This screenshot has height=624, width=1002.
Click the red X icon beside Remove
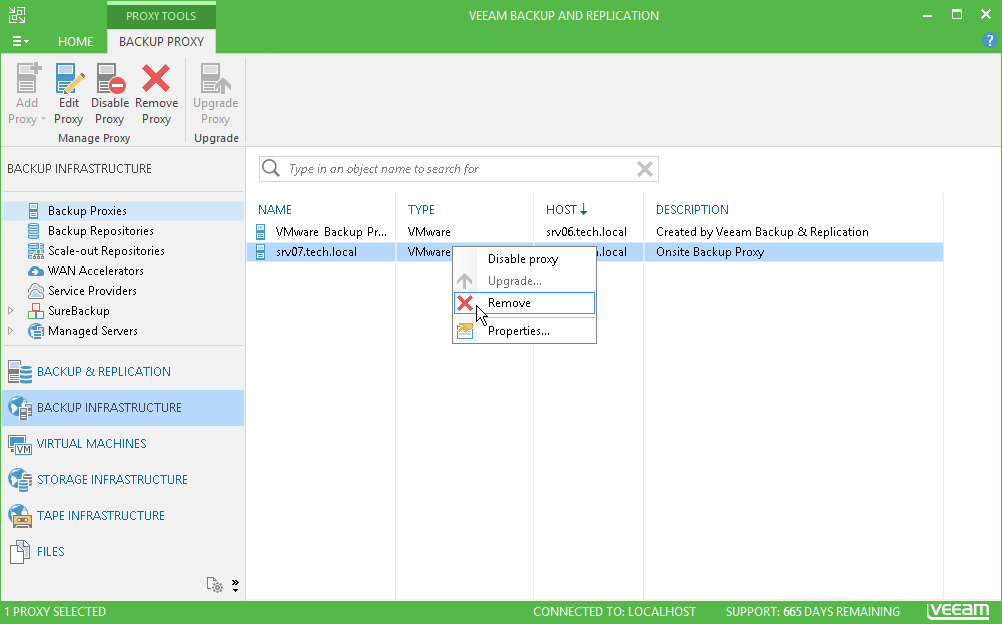(x=465, y=303)
